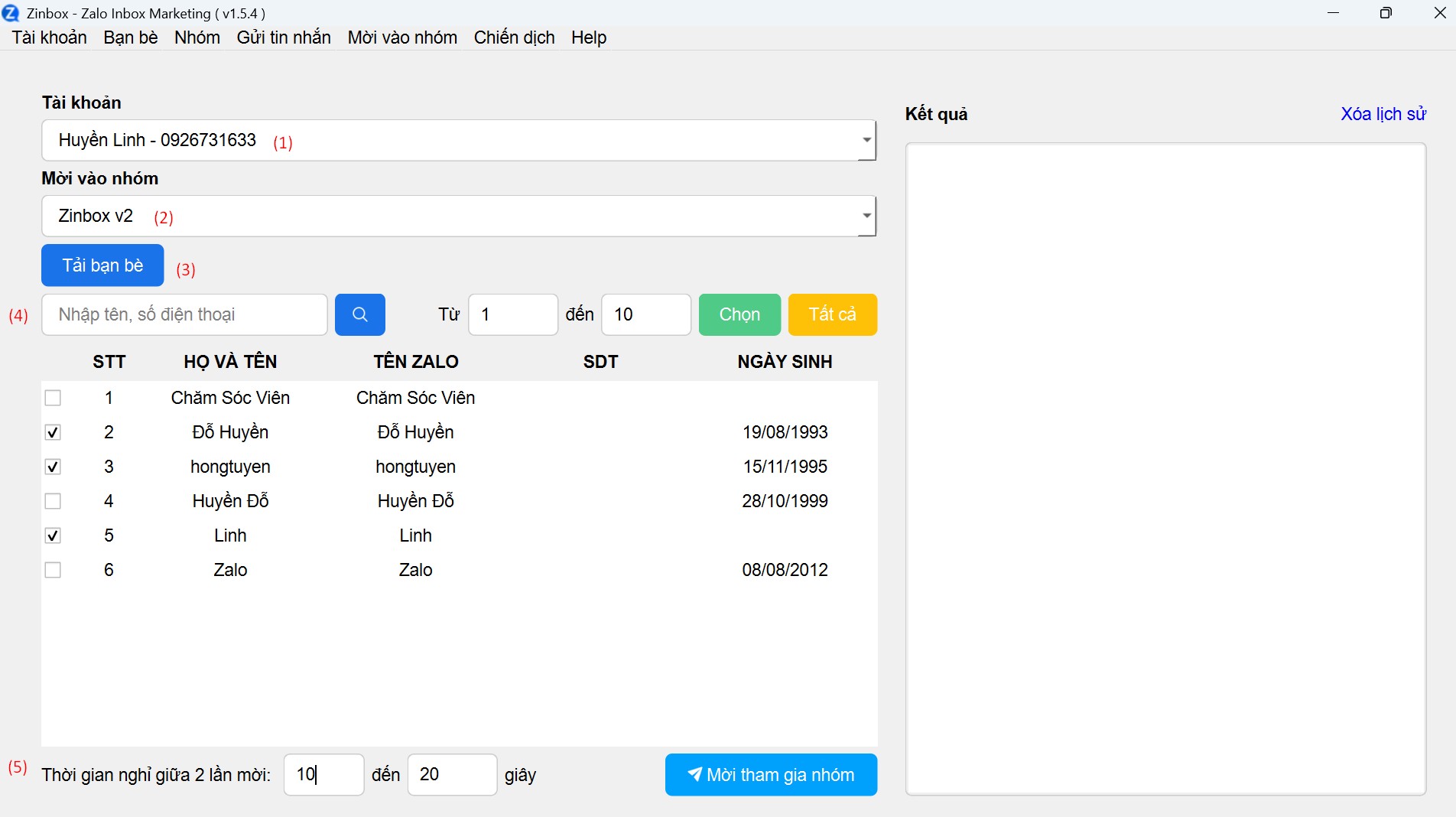Tick the checkbox for the Zalo row

coord(53,570)
